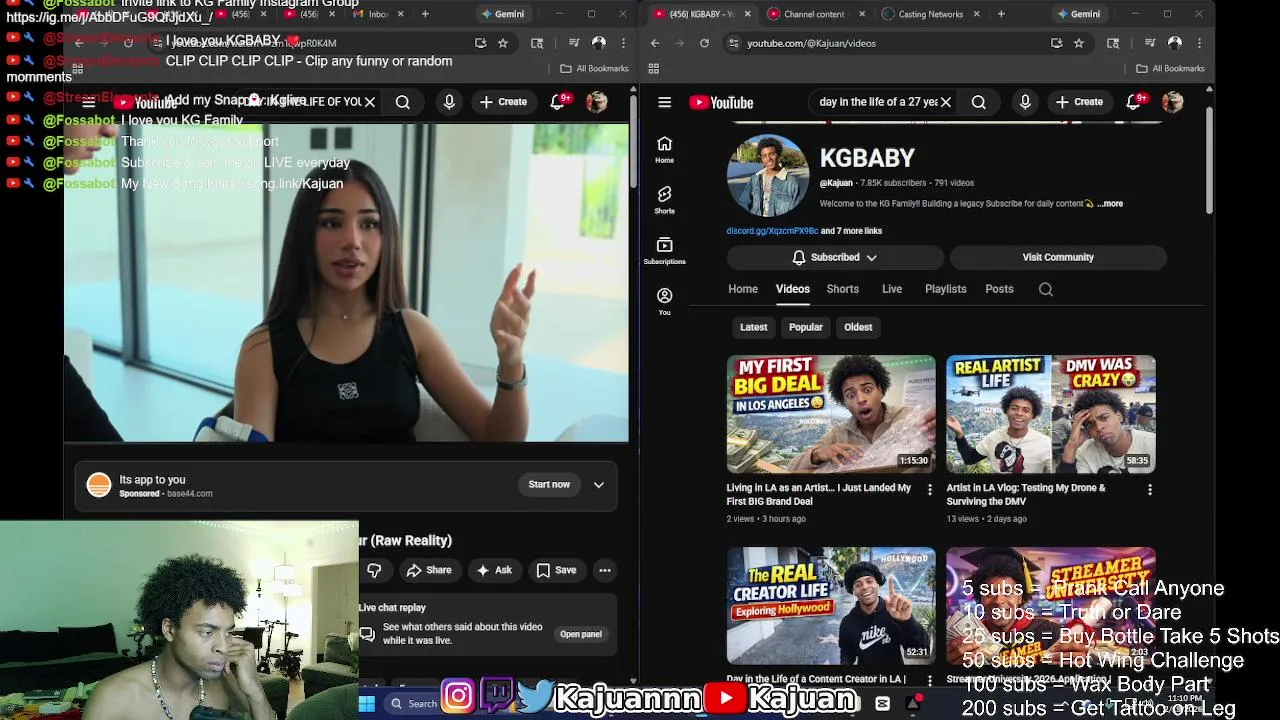Clear the search text in right YouTube window

pyautogui.click(x=945, y=102)
